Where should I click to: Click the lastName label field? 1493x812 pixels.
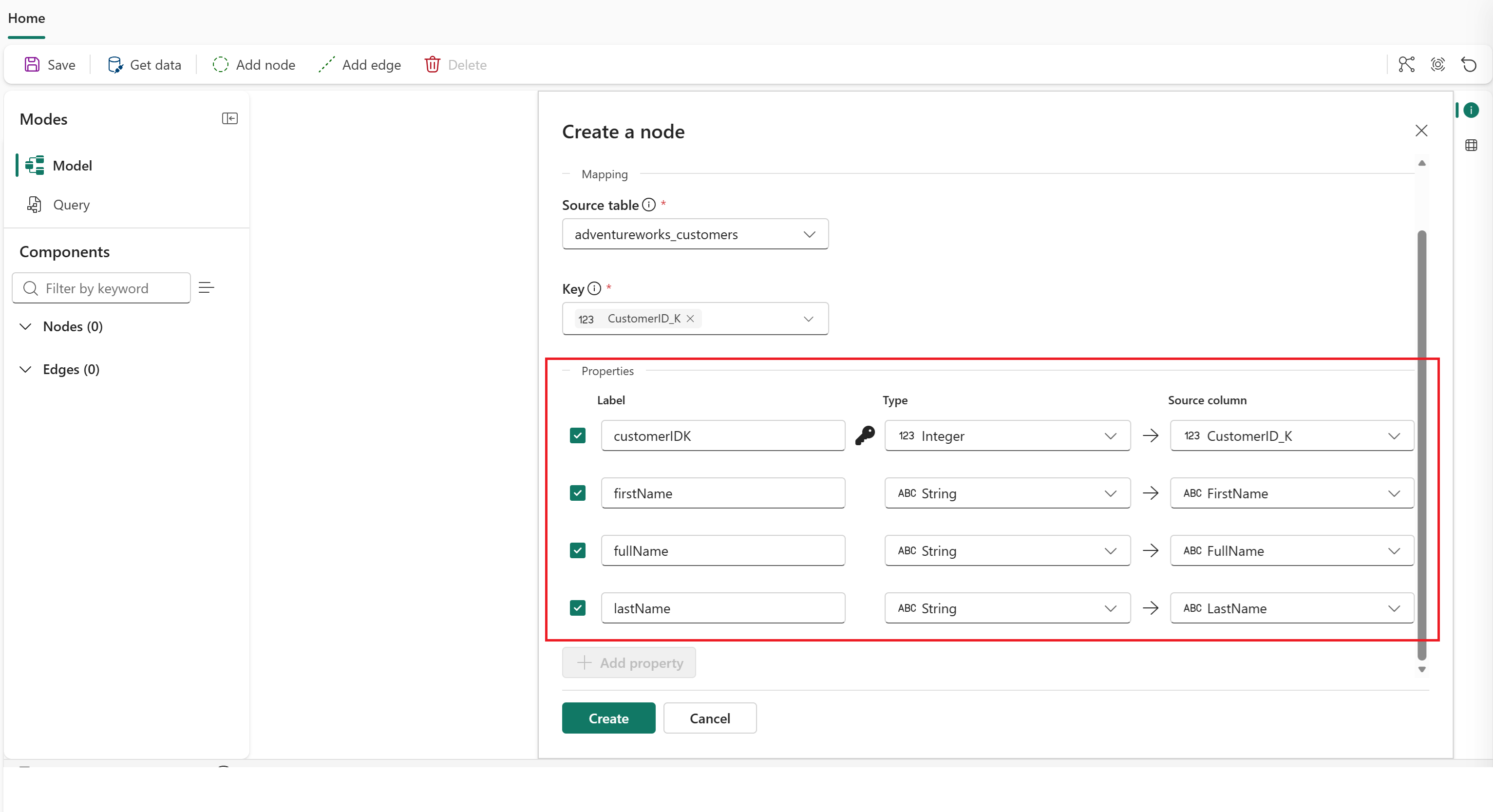(x=723, y=607)
